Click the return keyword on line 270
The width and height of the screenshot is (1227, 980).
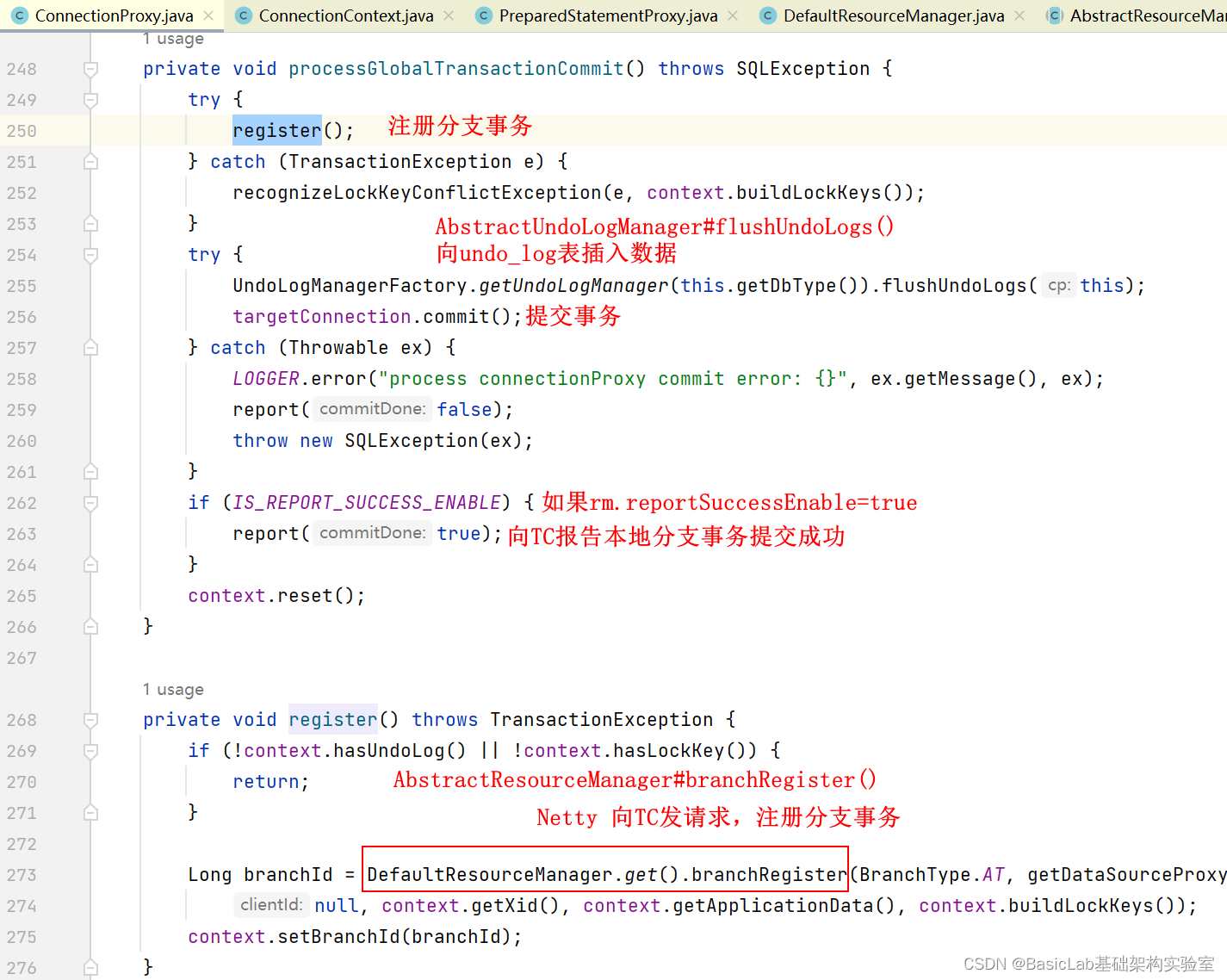pos(266,782)
